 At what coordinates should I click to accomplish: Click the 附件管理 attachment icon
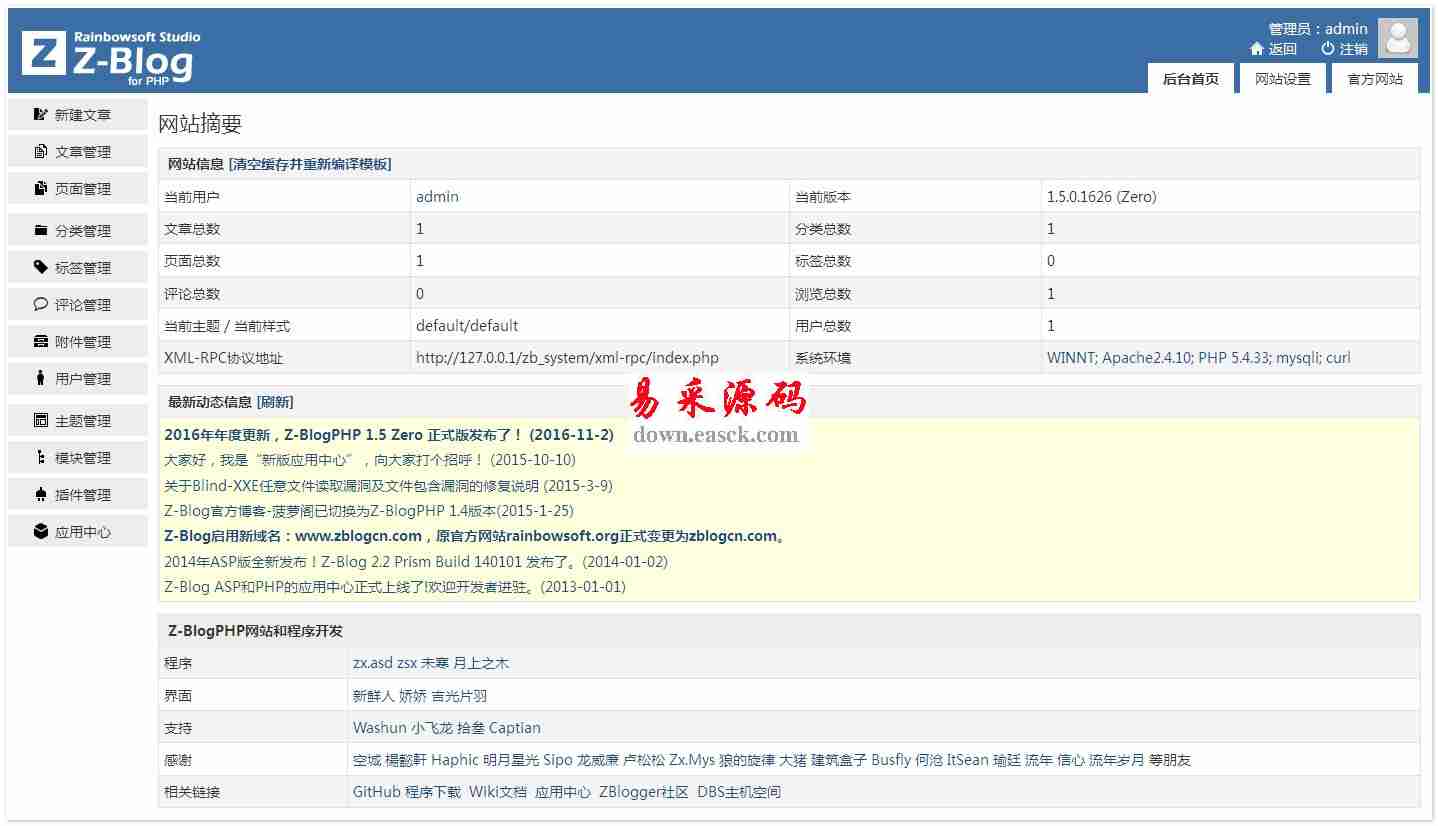tap(41, 342)
